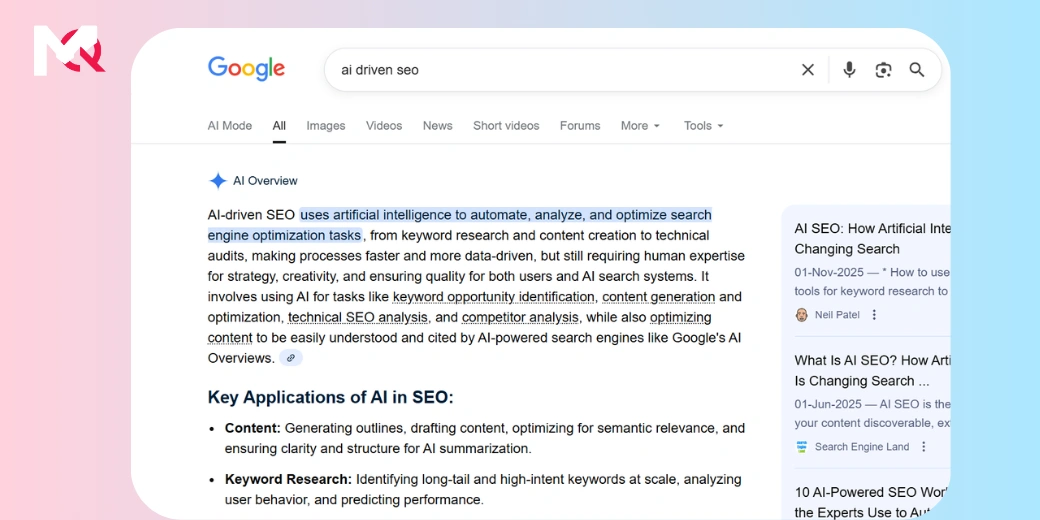The height and width of the screenshot is (520, 1040).
Task: Clear the search query with the X icon
Action: click(x=807, y=70)
